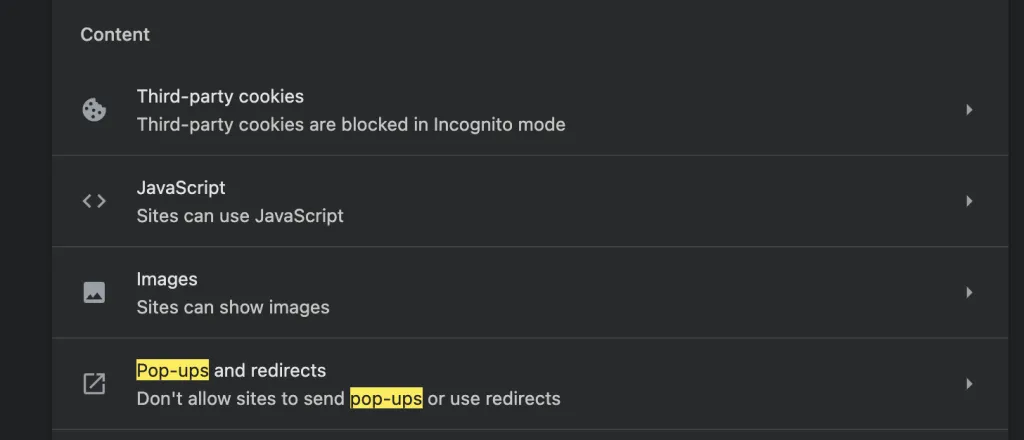Click the Third-party cookies cookie icon
The image size is (1024, 440).
tap(94, 110)
